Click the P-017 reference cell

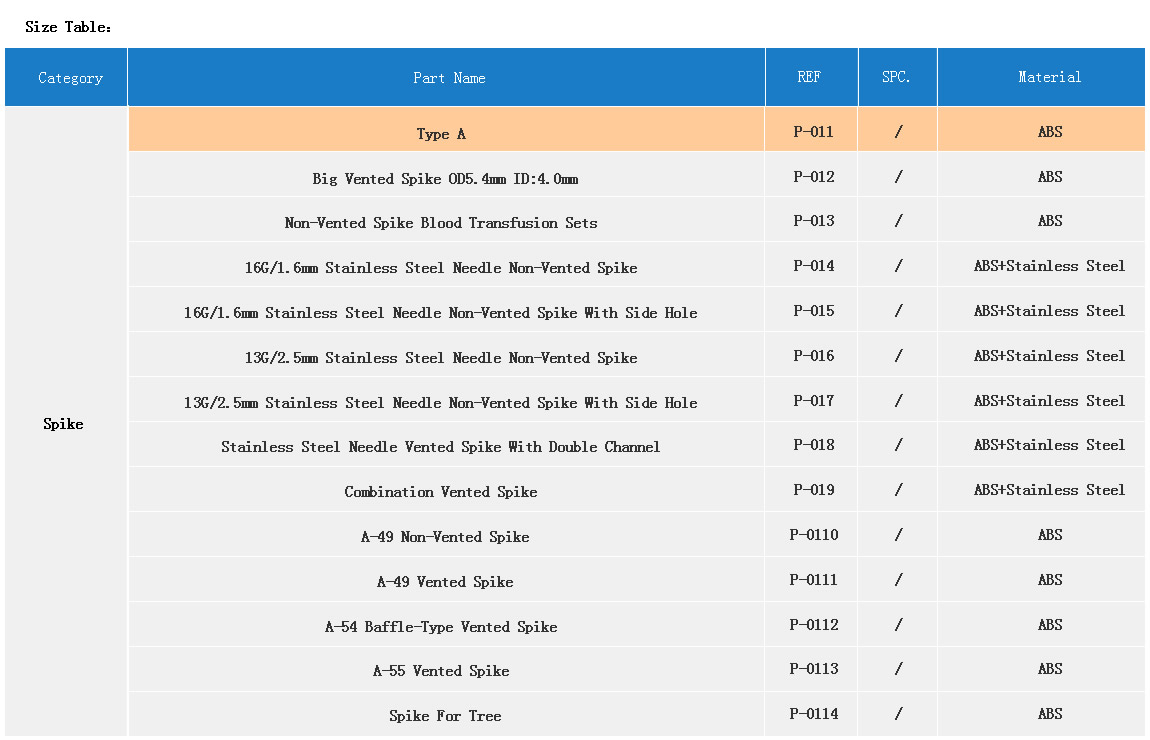click(813, 401)
